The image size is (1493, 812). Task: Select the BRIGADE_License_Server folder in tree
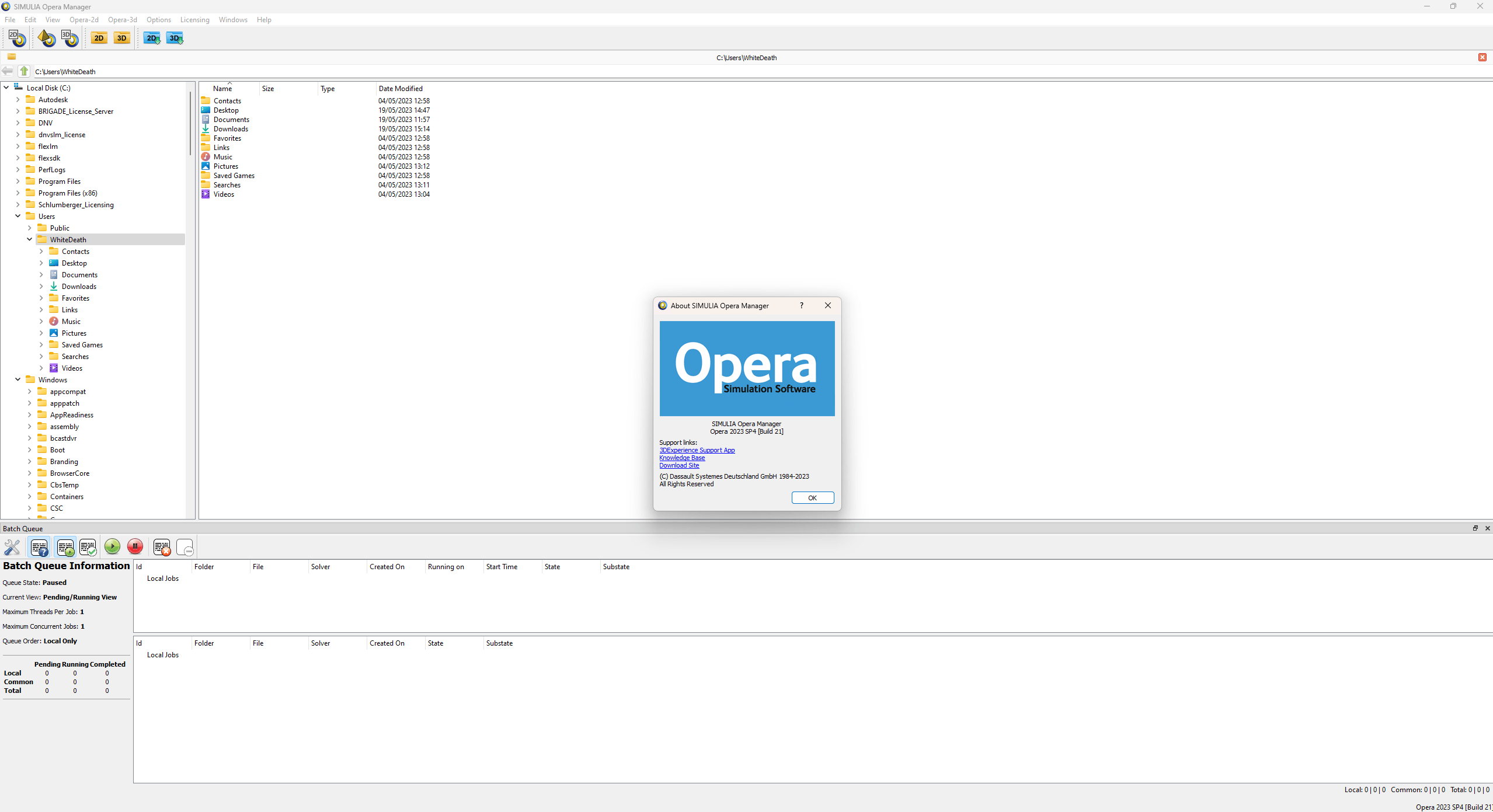tap(76, 111)
